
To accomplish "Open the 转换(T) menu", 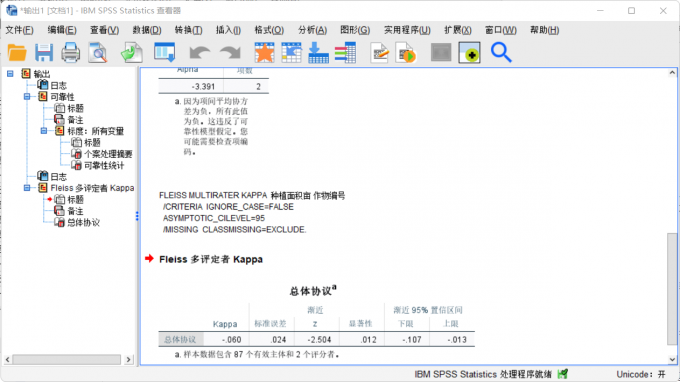I will point(189,30).
